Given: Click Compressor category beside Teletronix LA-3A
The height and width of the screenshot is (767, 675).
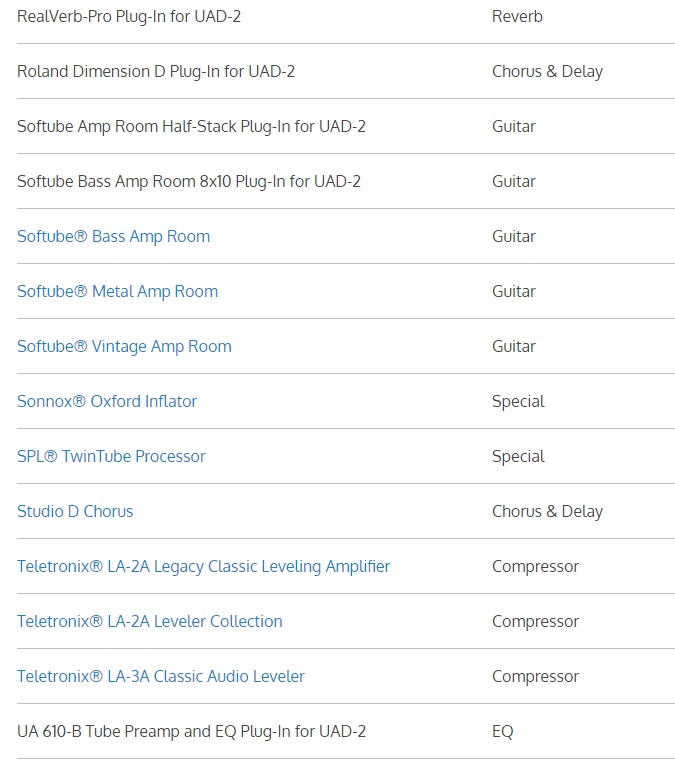Looking at the screenshot, I should pos(535,677).
